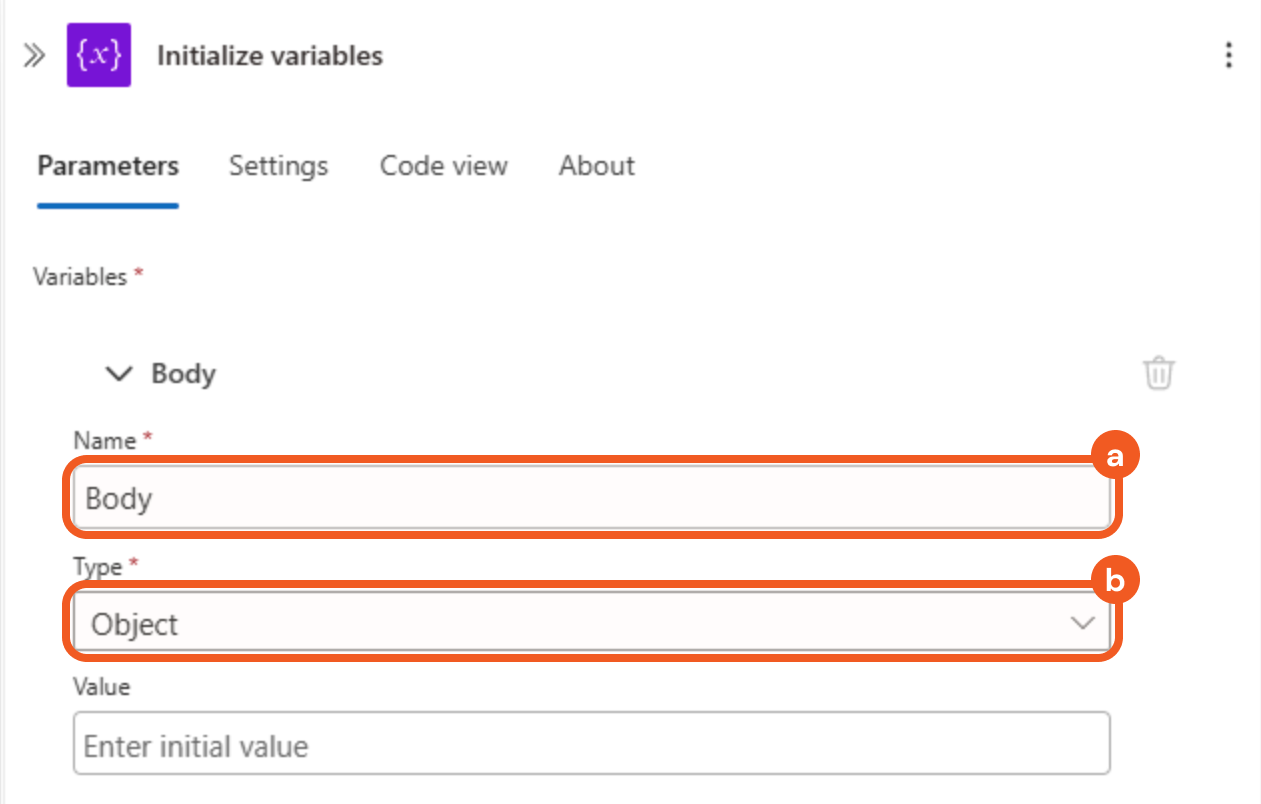Delete the Body variable with the trash icon
This screenshot has width=1261, height=804.
tap(1158, 373)
